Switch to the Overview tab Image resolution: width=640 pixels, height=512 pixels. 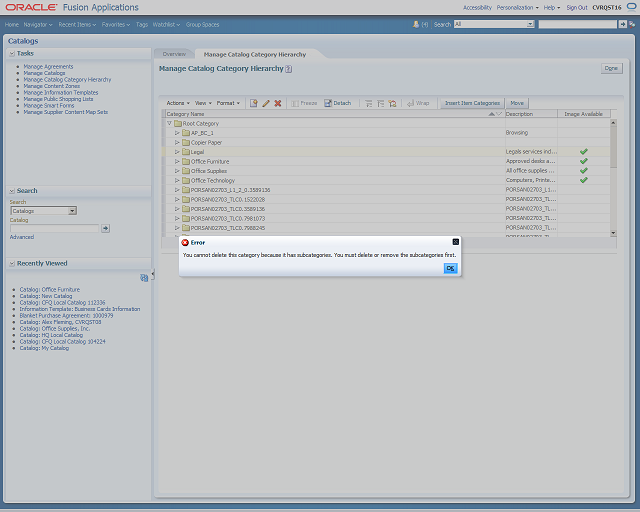tap(174, 54)
